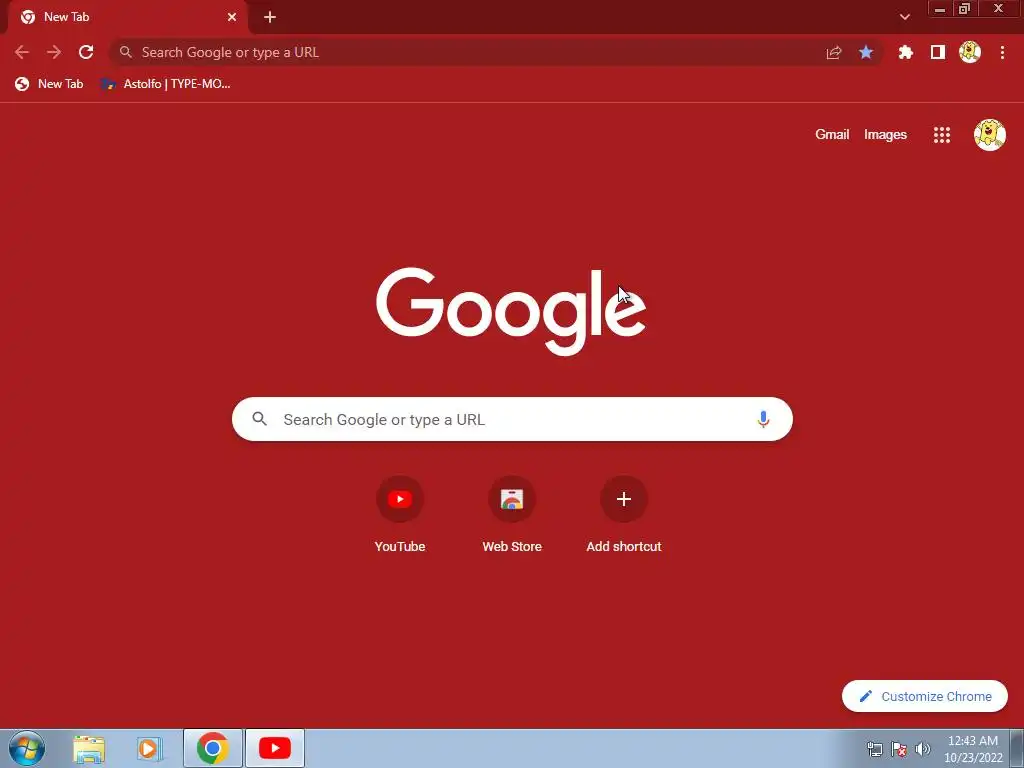Open the clock showing 12:43 AM

[x=973, y=749]
